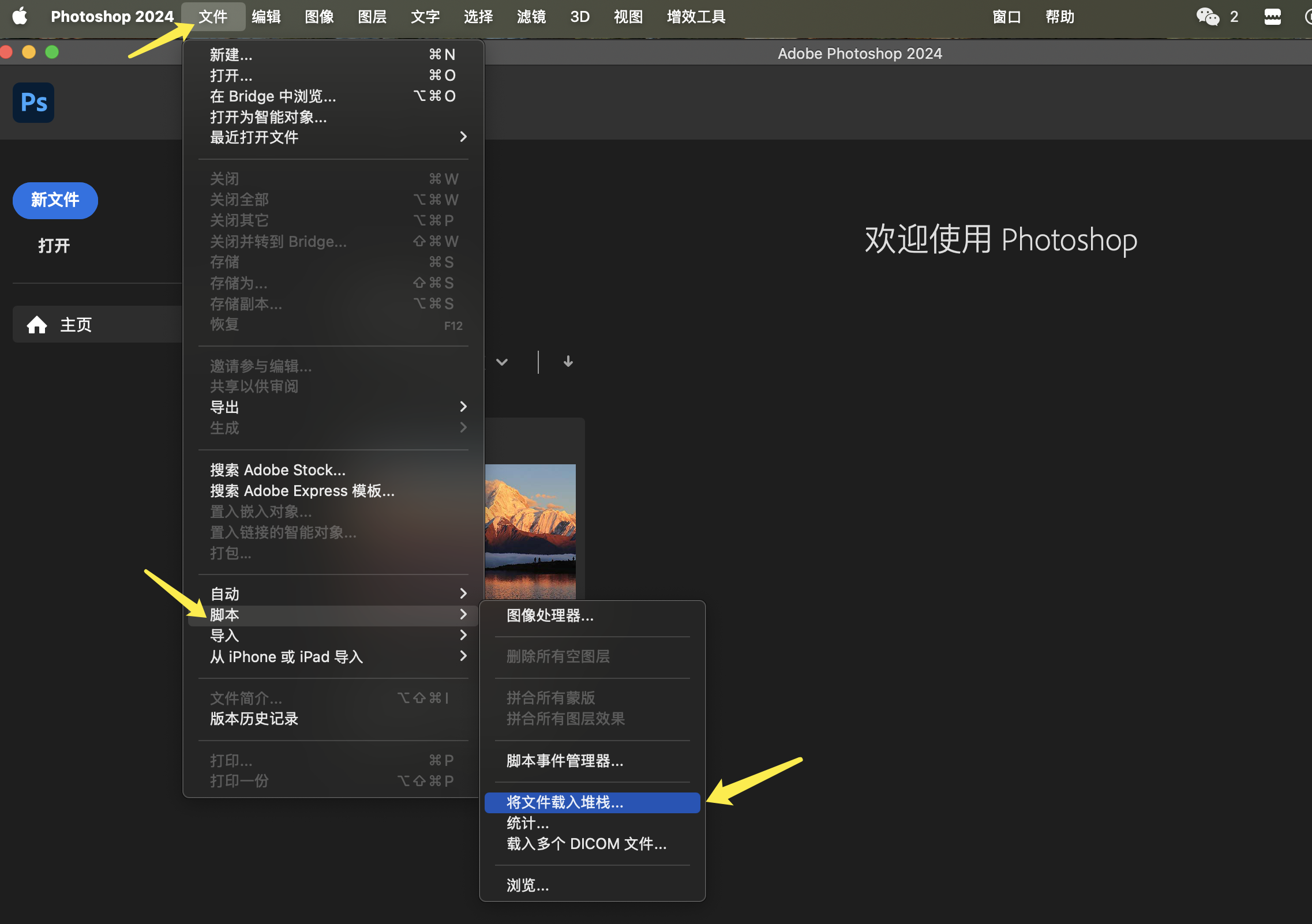The height and width of the screenshot is (924, 1312).
Task: Click the 新文件 button
Action: click(55, 200)
